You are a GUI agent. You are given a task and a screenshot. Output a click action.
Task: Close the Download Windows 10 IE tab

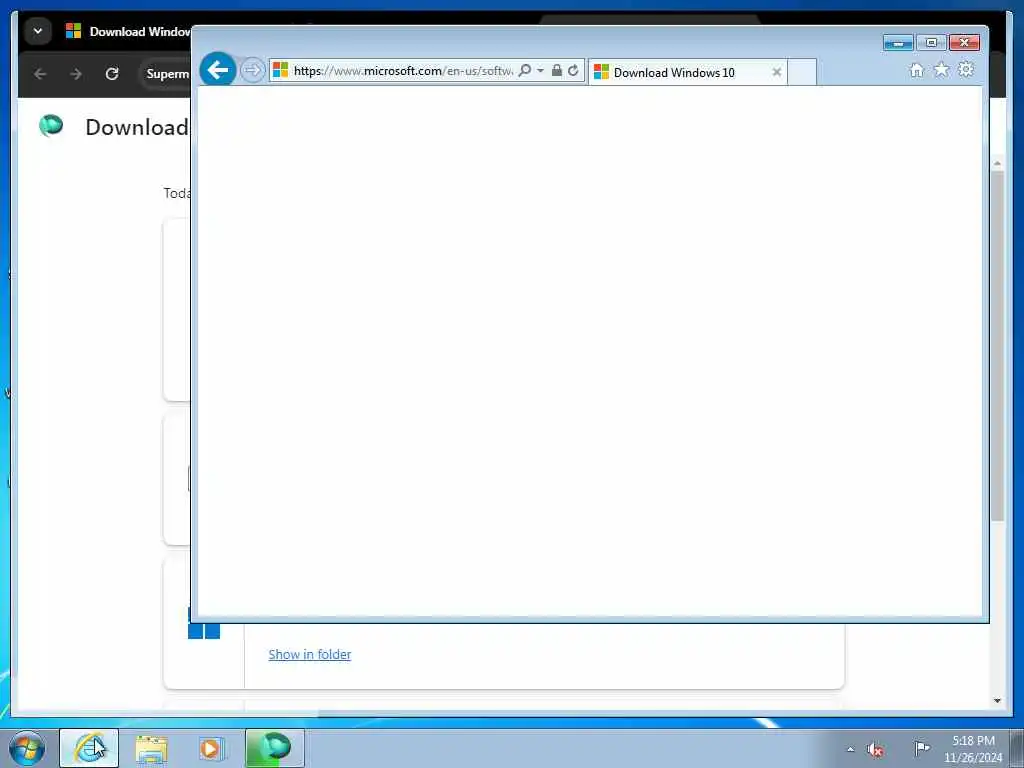(776, 72)
